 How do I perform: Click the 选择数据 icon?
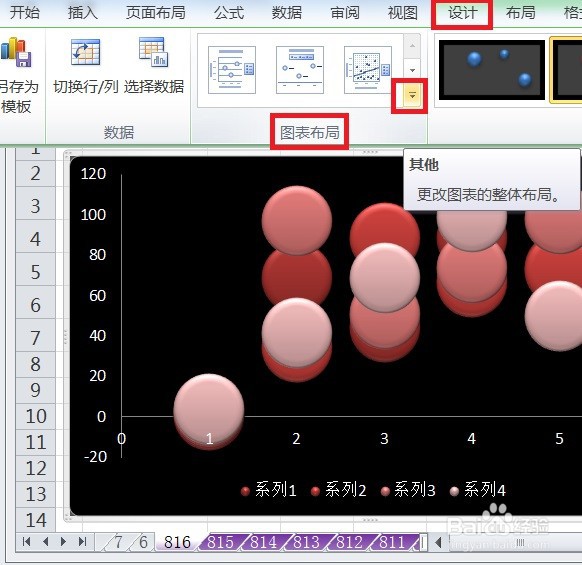tap(154, 52)
